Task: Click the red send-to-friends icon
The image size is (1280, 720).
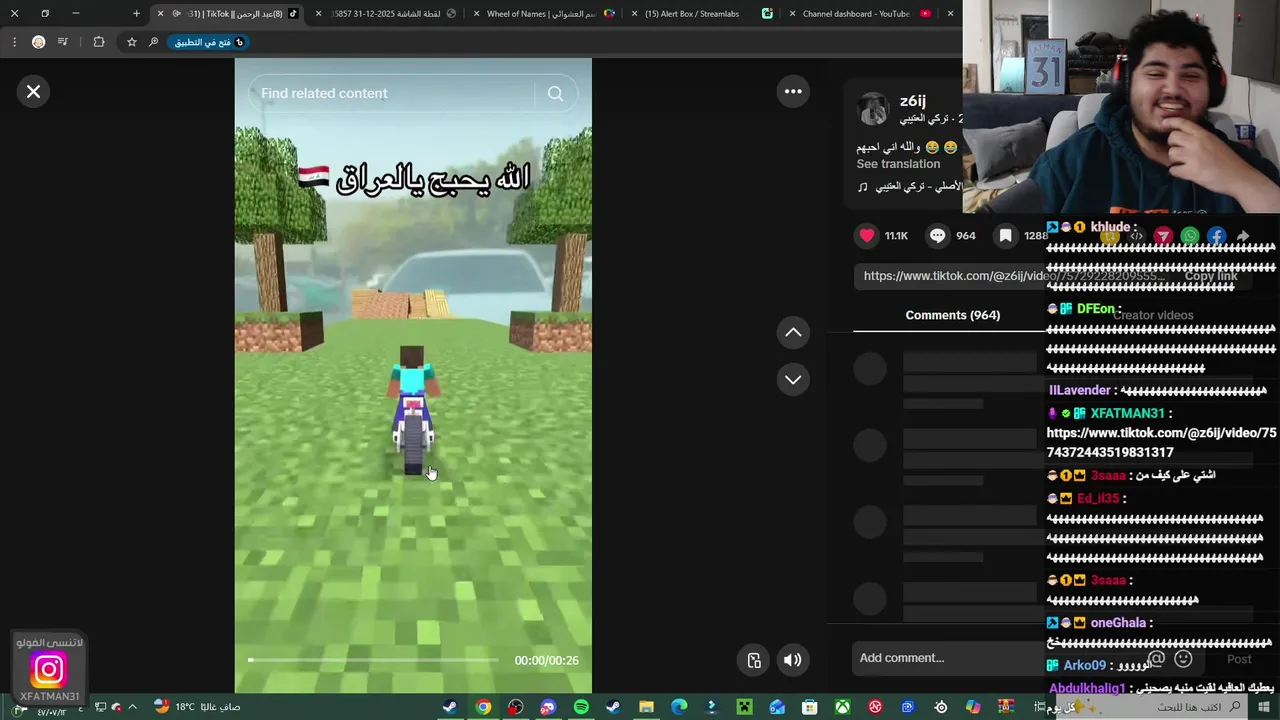Action: point(1163,236)
